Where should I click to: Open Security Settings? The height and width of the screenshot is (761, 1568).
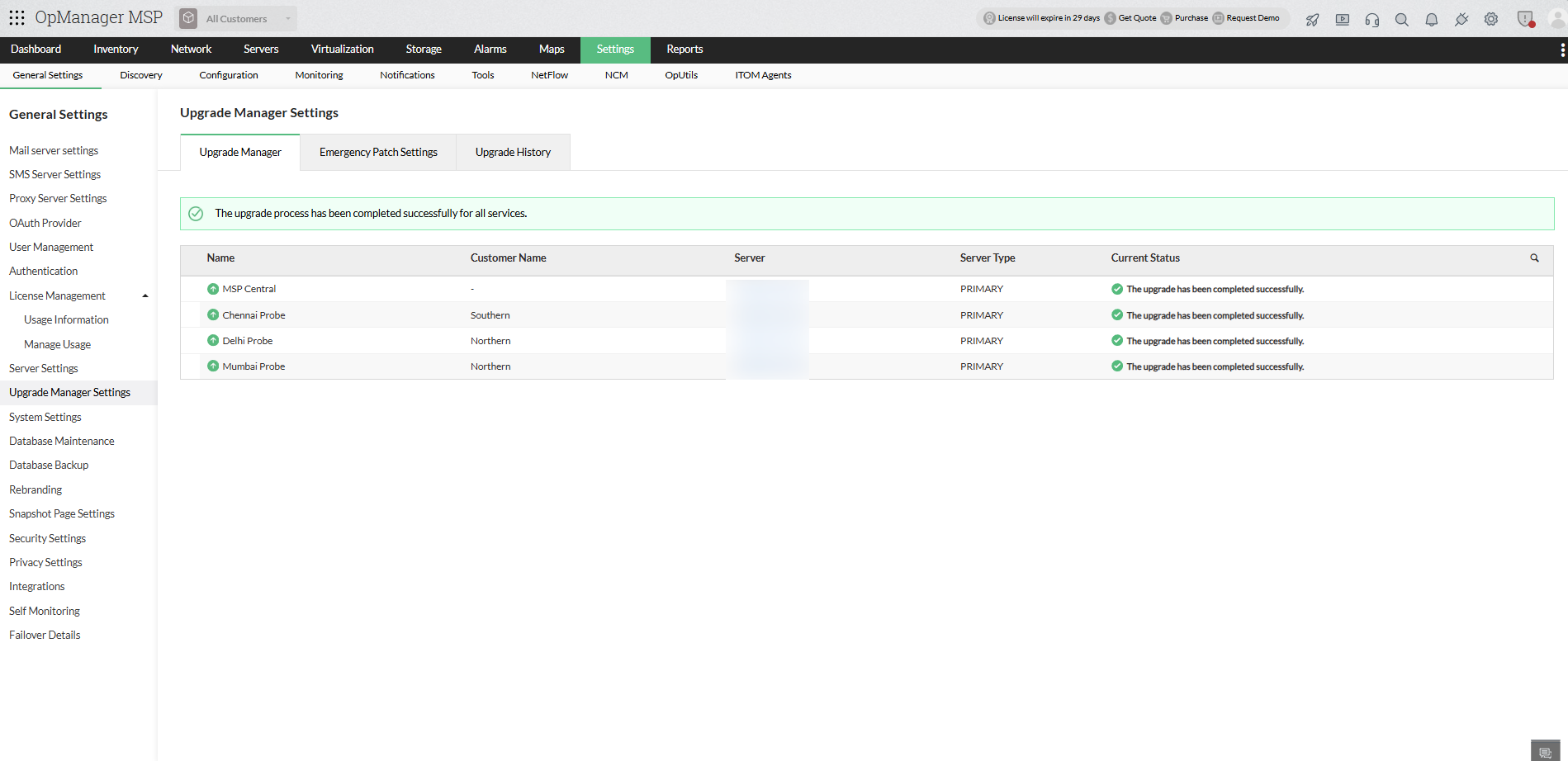47,539
